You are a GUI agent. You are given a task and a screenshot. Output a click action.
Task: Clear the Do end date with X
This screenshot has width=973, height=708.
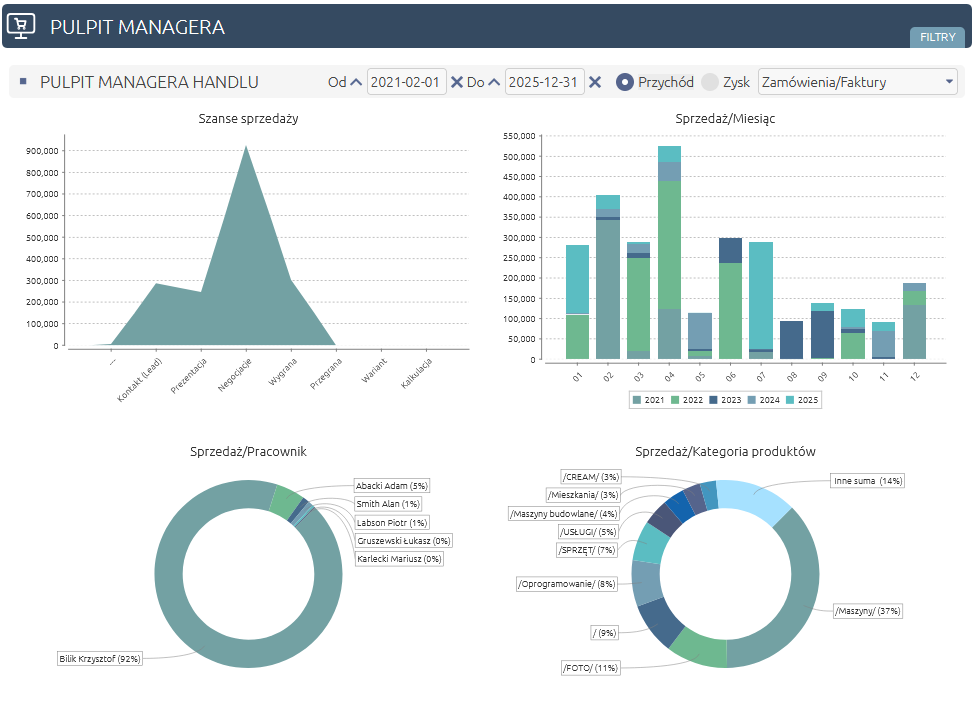[x=594, y=82]
